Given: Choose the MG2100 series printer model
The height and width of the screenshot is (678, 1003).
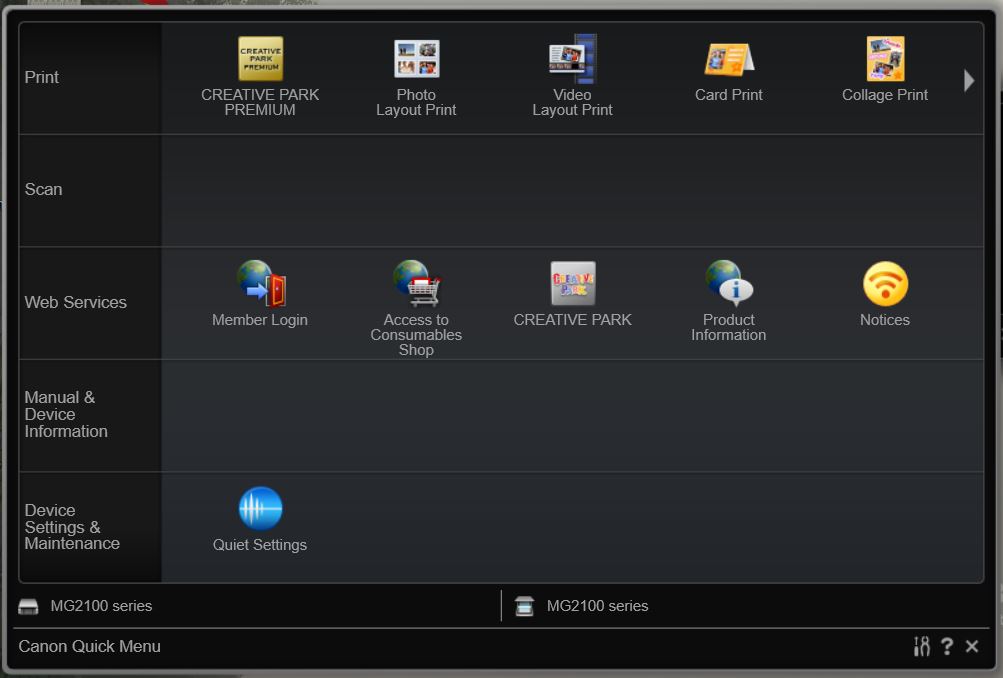Looking at the screenshot, I should coord(100,606).
